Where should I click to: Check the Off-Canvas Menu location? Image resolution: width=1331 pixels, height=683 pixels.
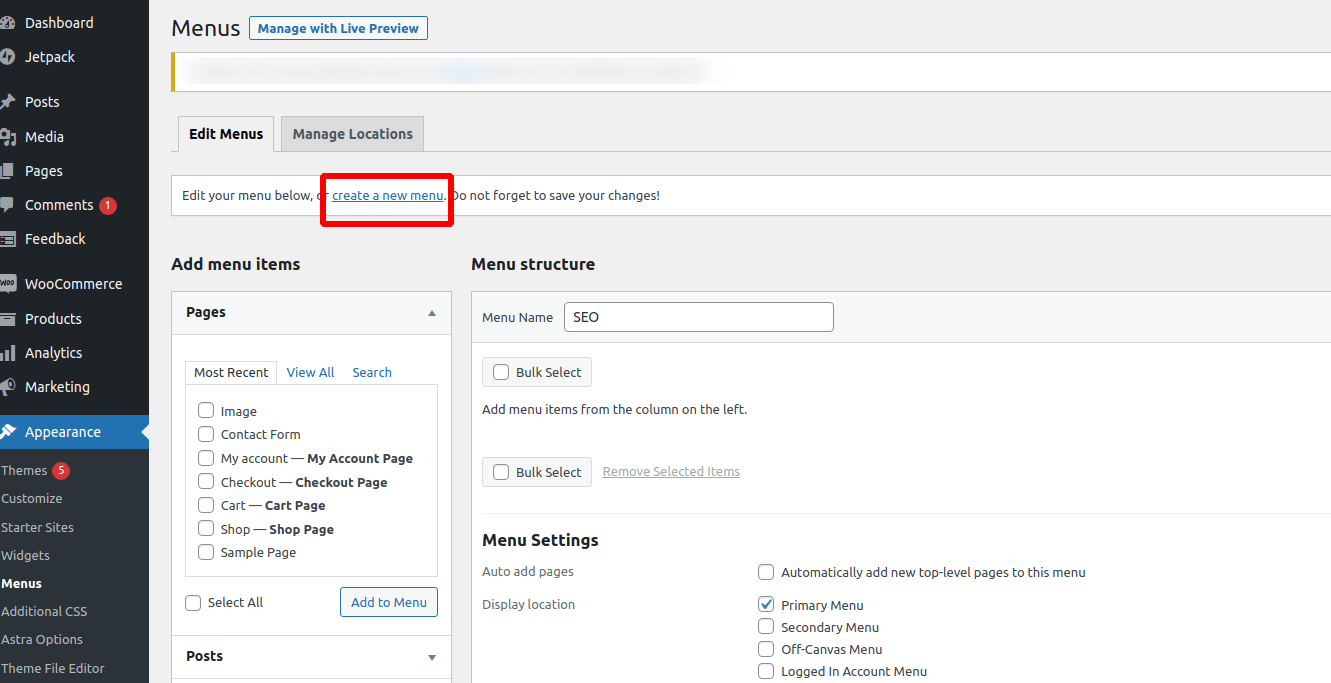click(766, 649)
